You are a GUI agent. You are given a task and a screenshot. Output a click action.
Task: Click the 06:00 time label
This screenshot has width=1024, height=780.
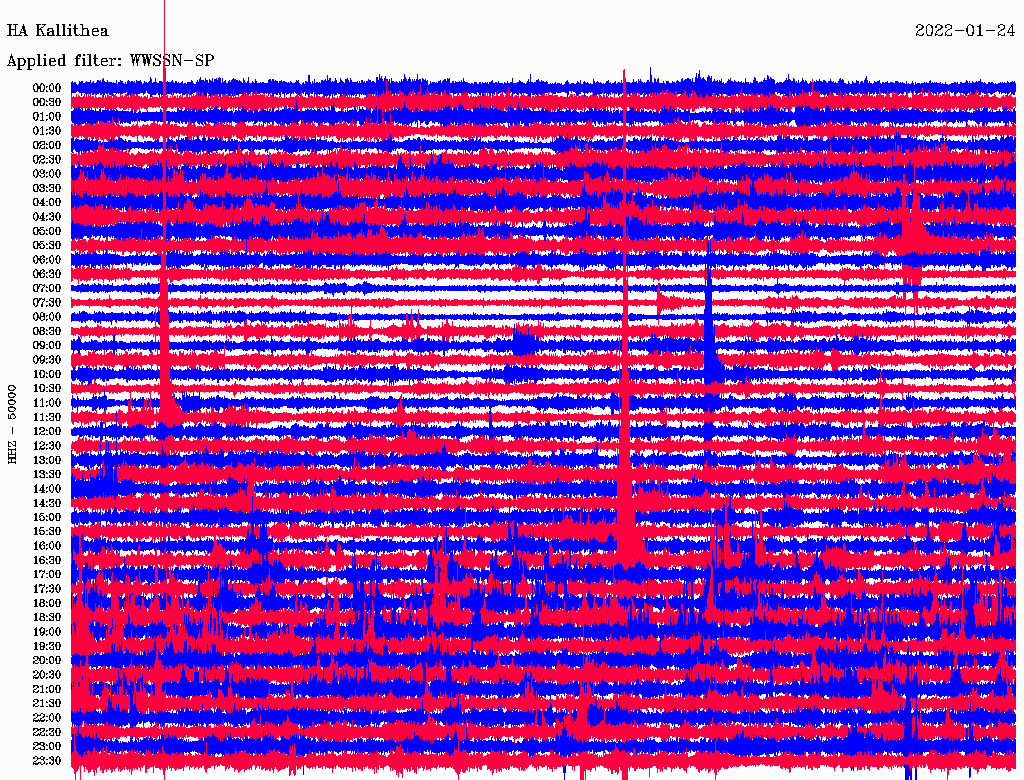tap(46, 260)
